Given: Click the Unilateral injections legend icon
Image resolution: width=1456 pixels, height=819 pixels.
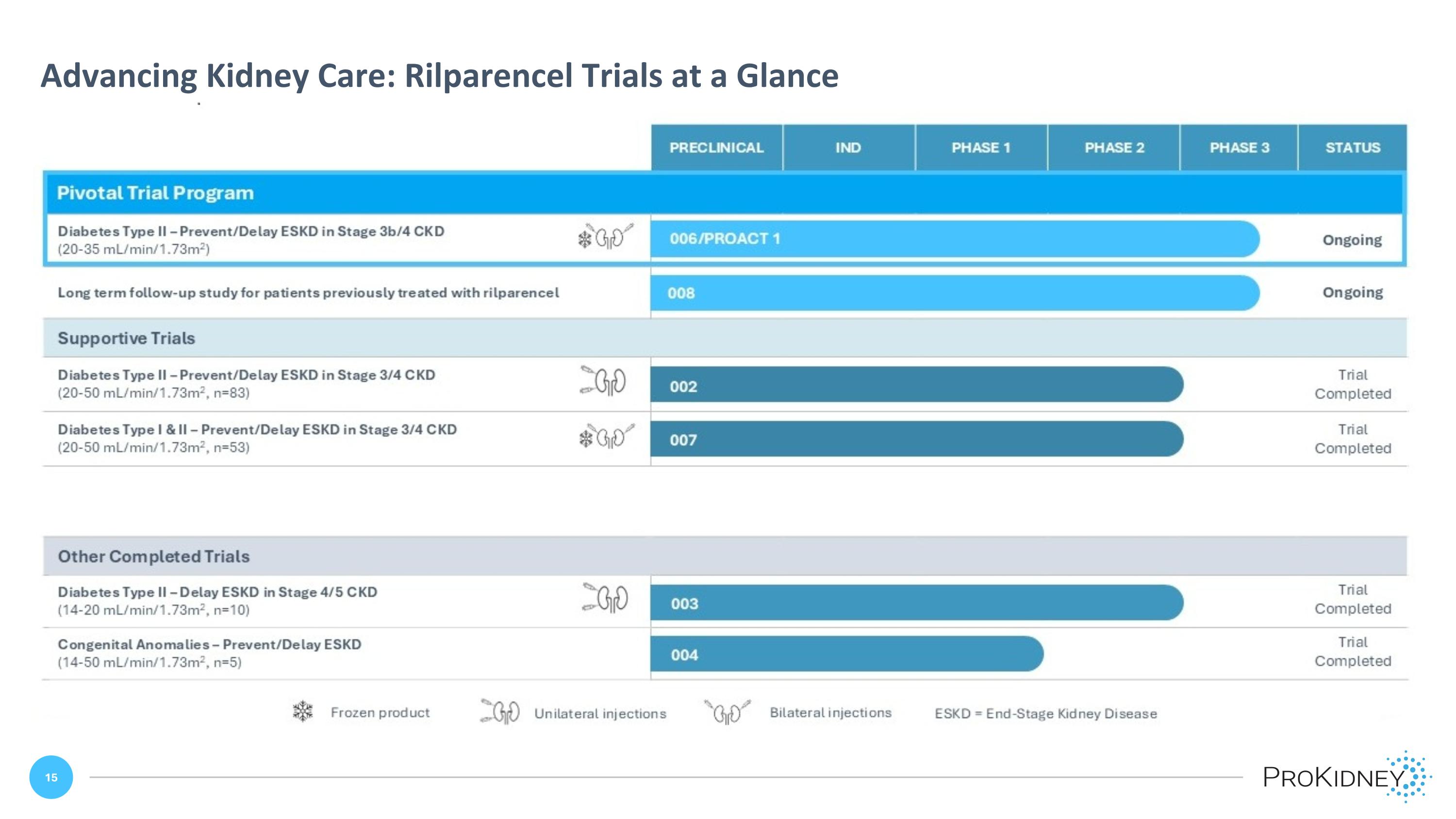Looking at the screenshot, I should 500,712.
